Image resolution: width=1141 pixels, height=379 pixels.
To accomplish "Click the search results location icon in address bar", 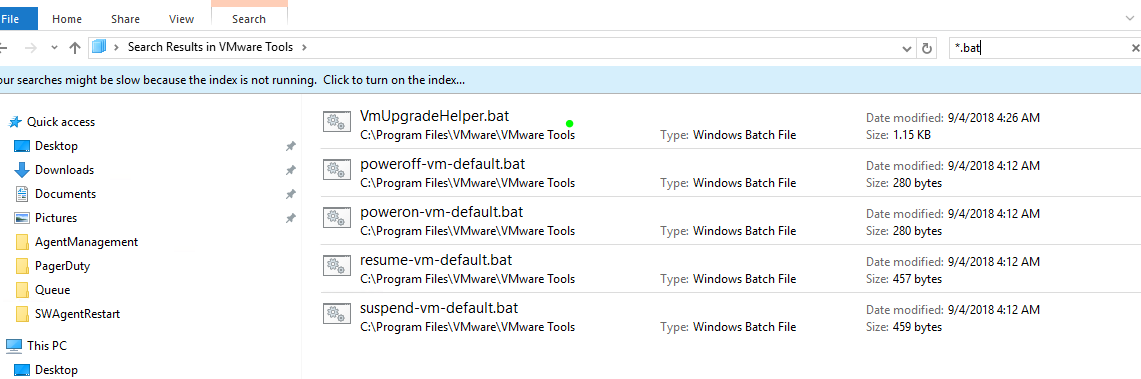I will click(100, 47).
